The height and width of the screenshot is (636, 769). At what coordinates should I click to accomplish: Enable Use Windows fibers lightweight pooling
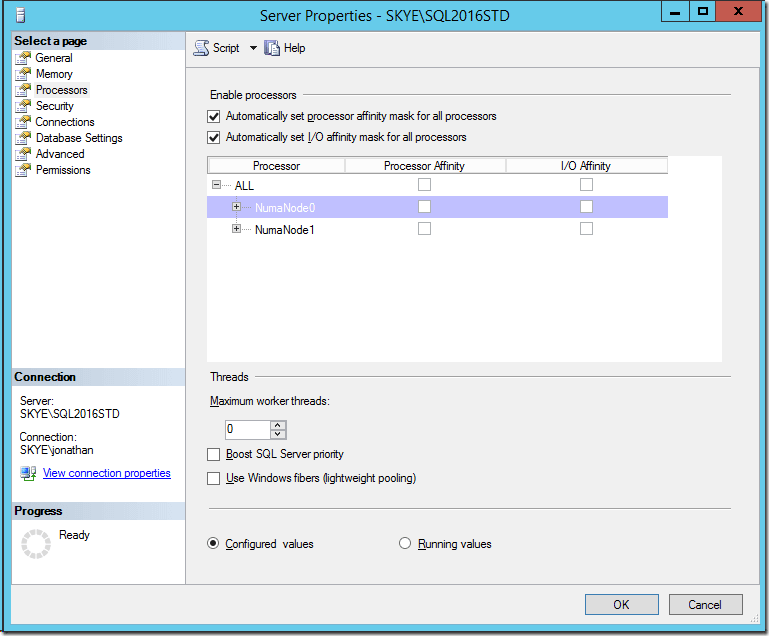click(x=213, y=478)
